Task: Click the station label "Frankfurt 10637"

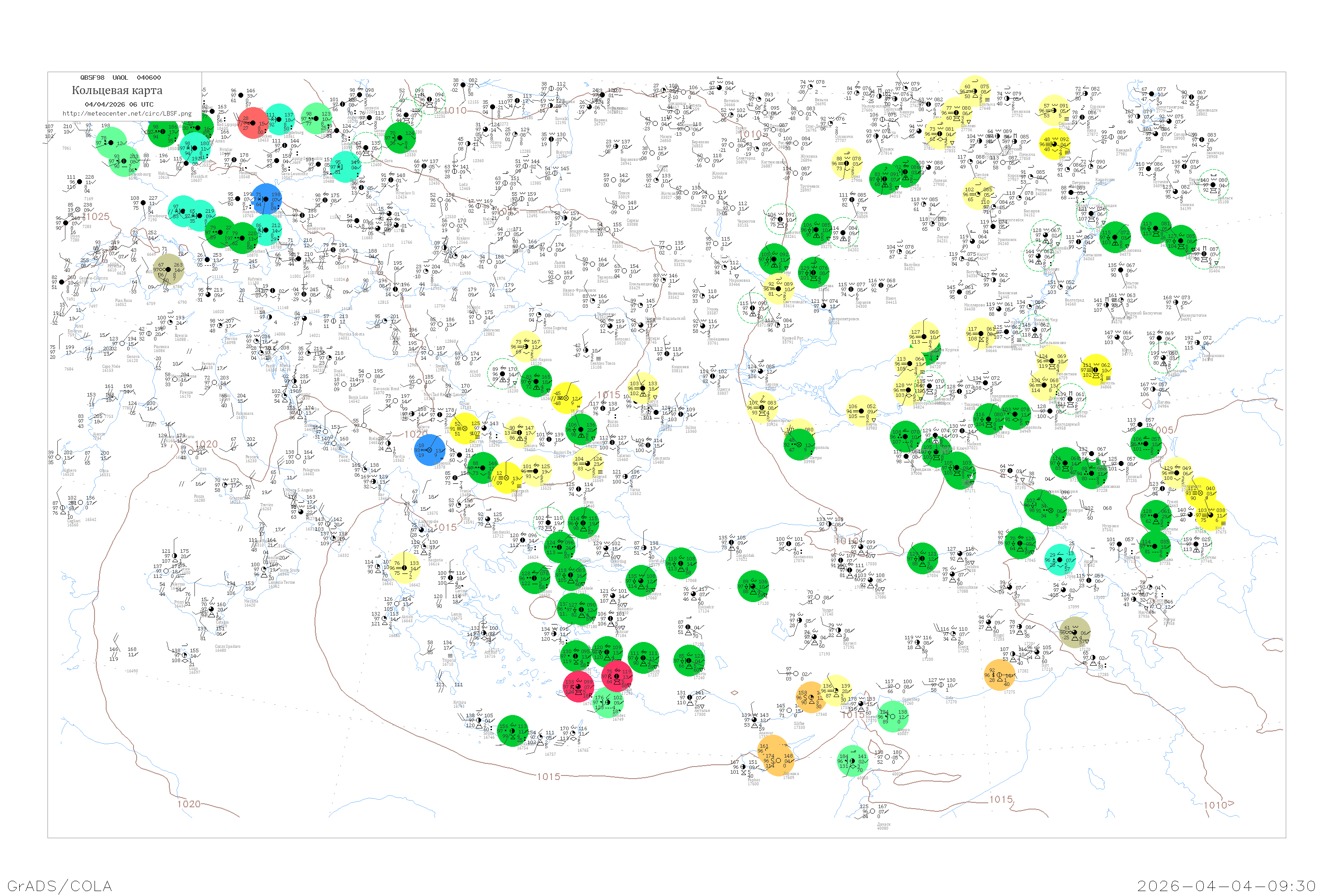Action: [x=199, y=178]
